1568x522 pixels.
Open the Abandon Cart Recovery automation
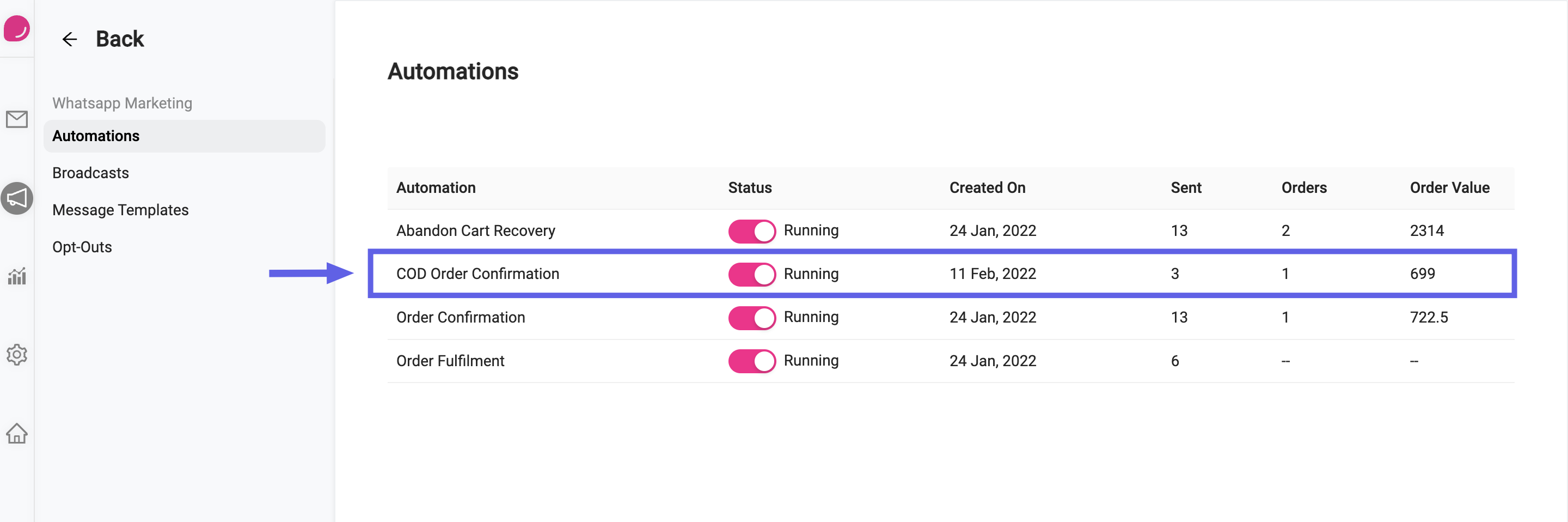475,231
